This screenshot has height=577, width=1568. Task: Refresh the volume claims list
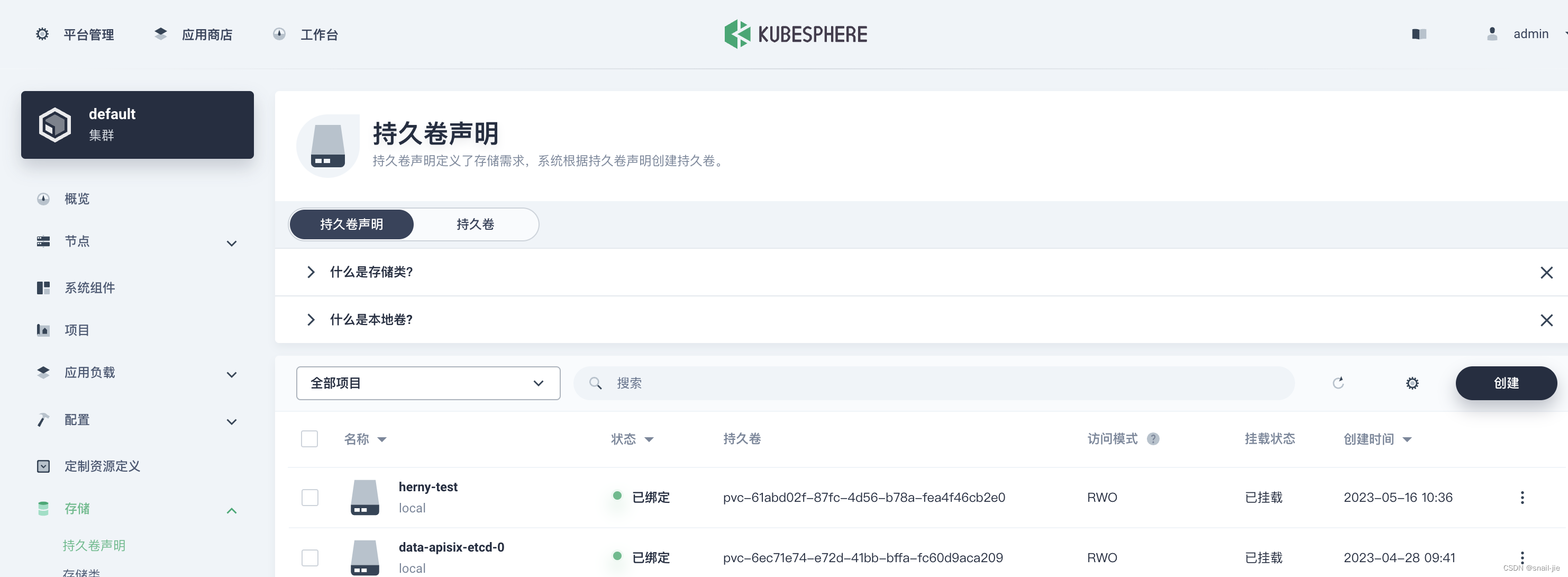pyautogui.click(x=1338, y=383)
